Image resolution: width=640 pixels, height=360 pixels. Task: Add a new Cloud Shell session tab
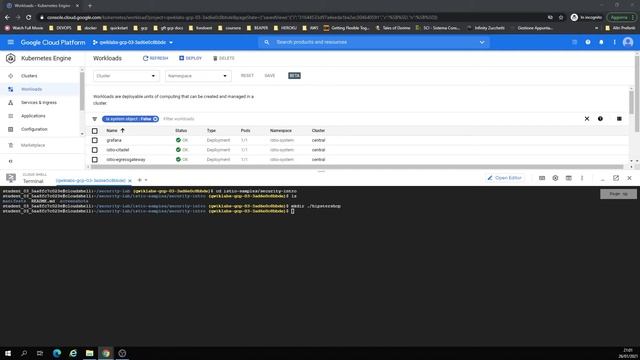coord(139,180)
